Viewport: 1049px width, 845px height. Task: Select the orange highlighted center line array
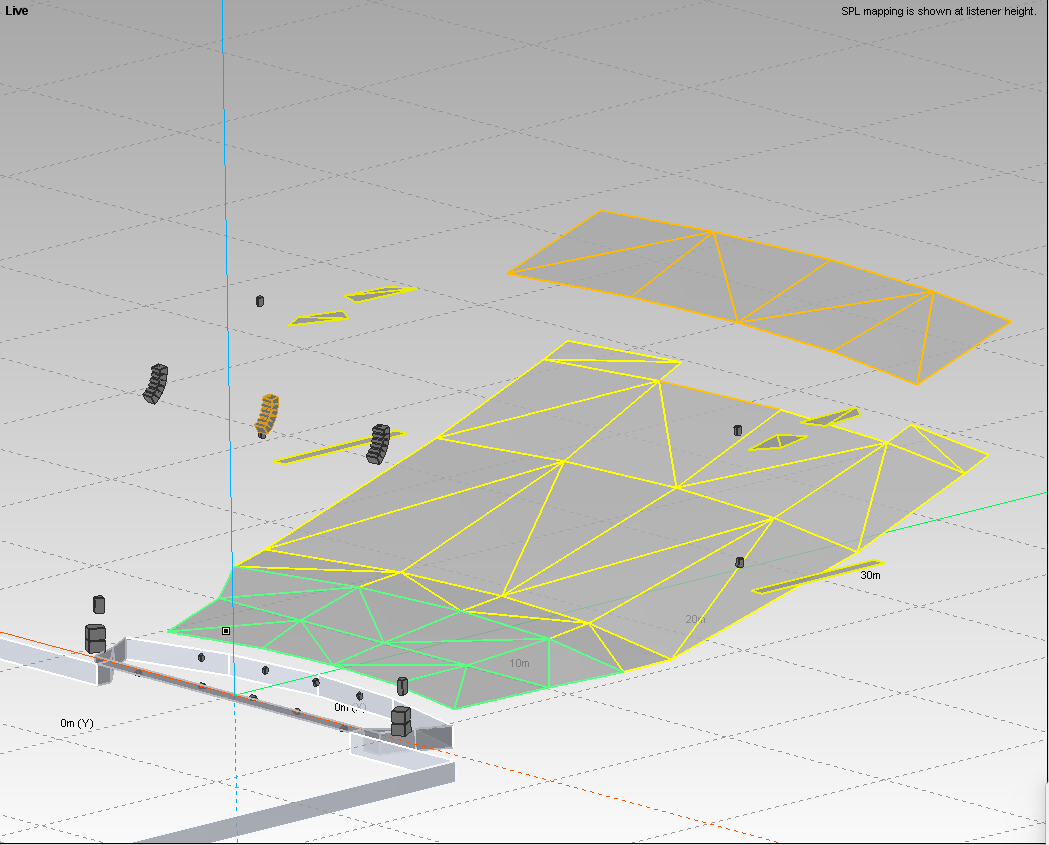pyautogui.click(x=267, y=413)
